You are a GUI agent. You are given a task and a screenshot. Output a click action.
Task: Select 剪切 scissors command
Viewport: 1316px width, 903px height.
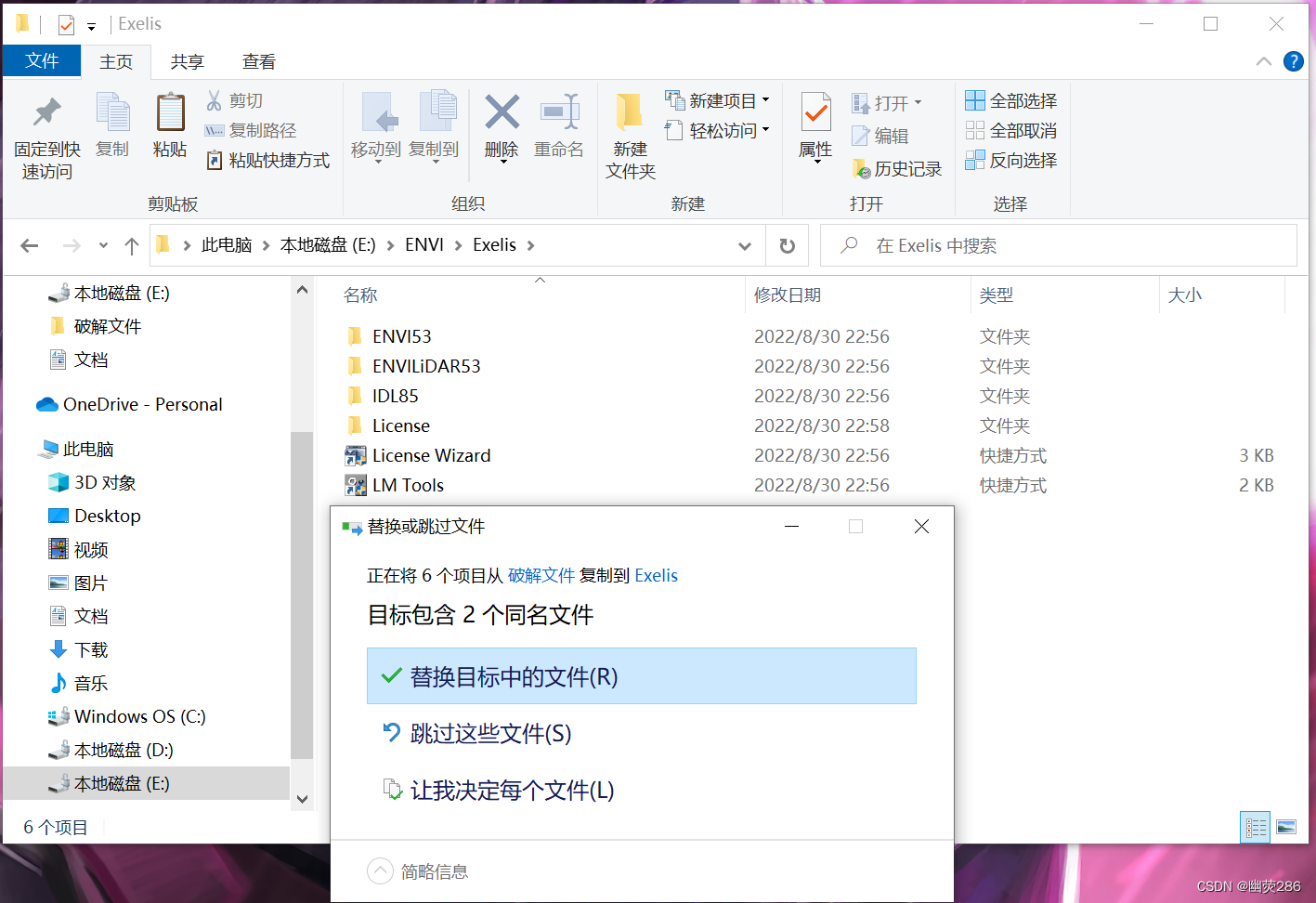tap(234, 100)
